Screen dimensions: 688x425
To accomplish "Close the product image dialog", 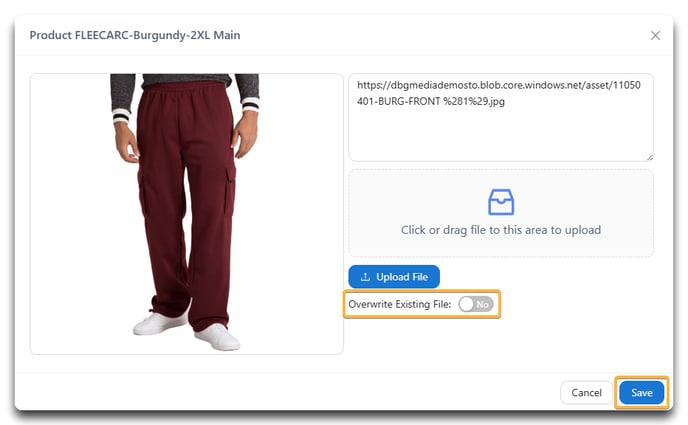I will (x=655, y=36).
